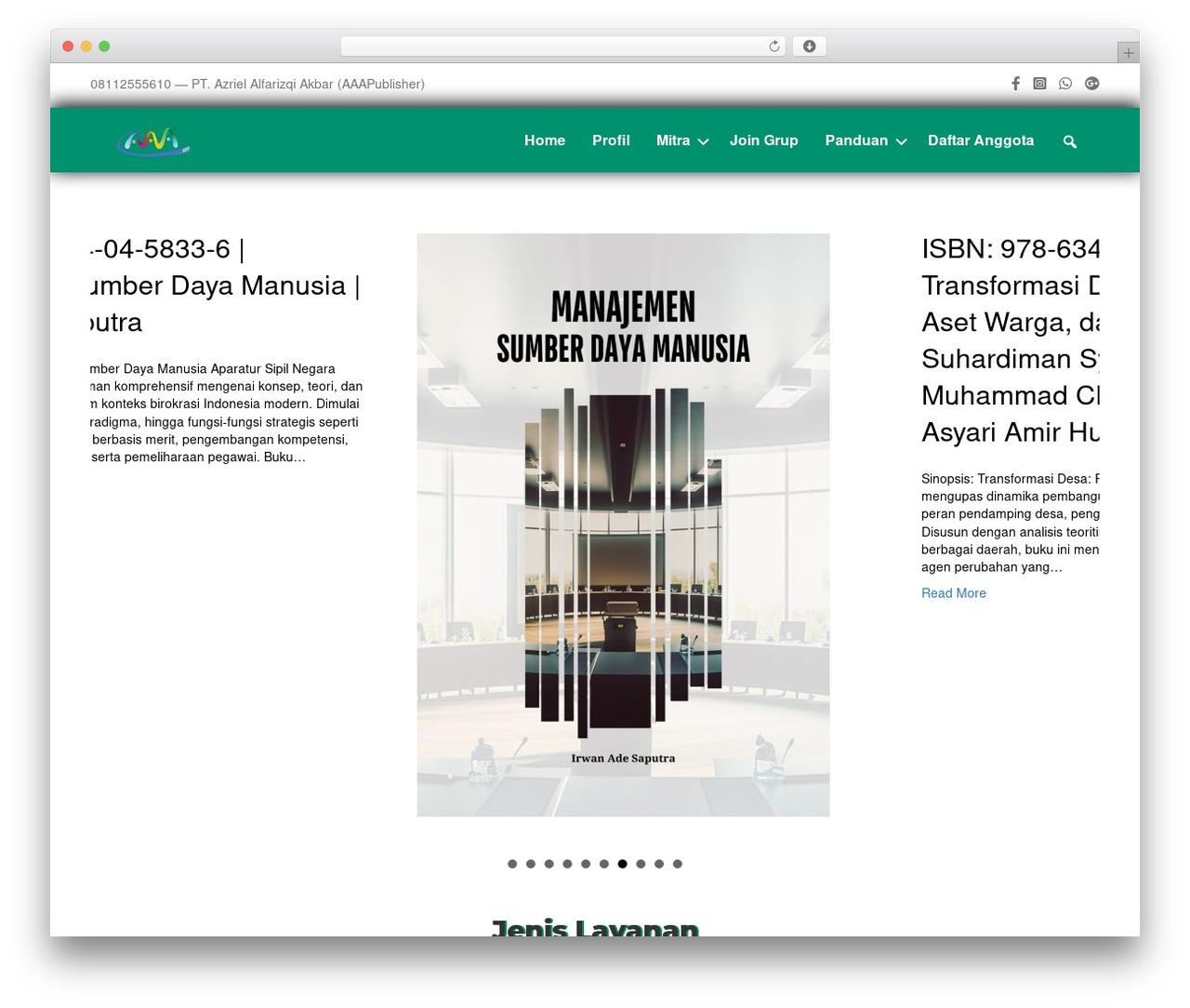Viewport: 1190px width, 1008px height.
Task: Reload the page with the browser refresh icon
Action: (x=774, y=46)
